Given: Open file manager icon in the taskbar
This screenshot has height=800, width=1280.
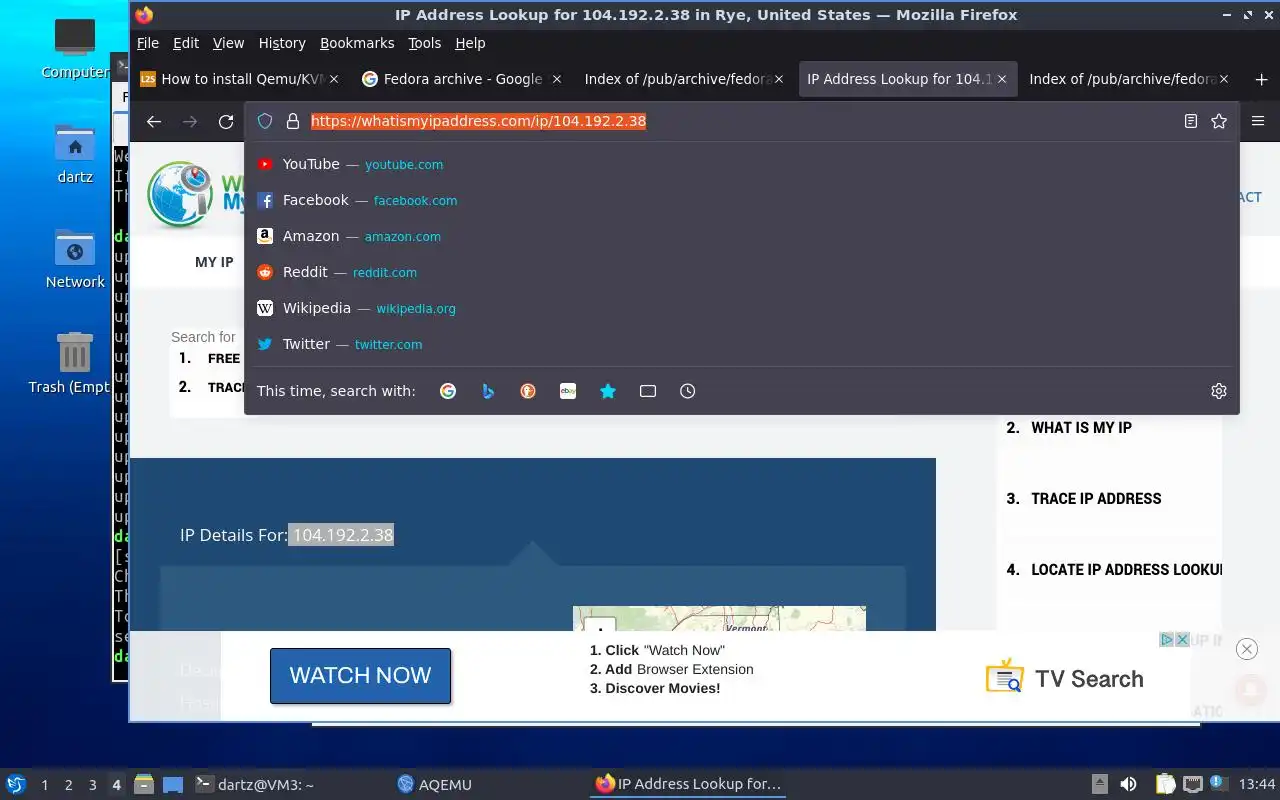Looking at the screenshot, I should point(143,785).
